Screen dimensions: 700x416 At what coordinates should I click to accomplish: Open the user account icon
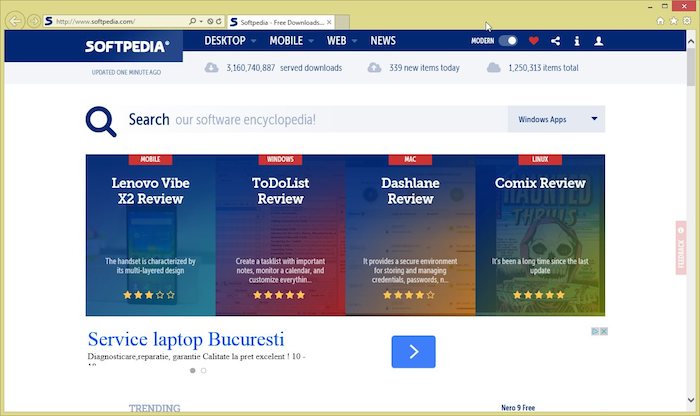[x=599, y=41]
